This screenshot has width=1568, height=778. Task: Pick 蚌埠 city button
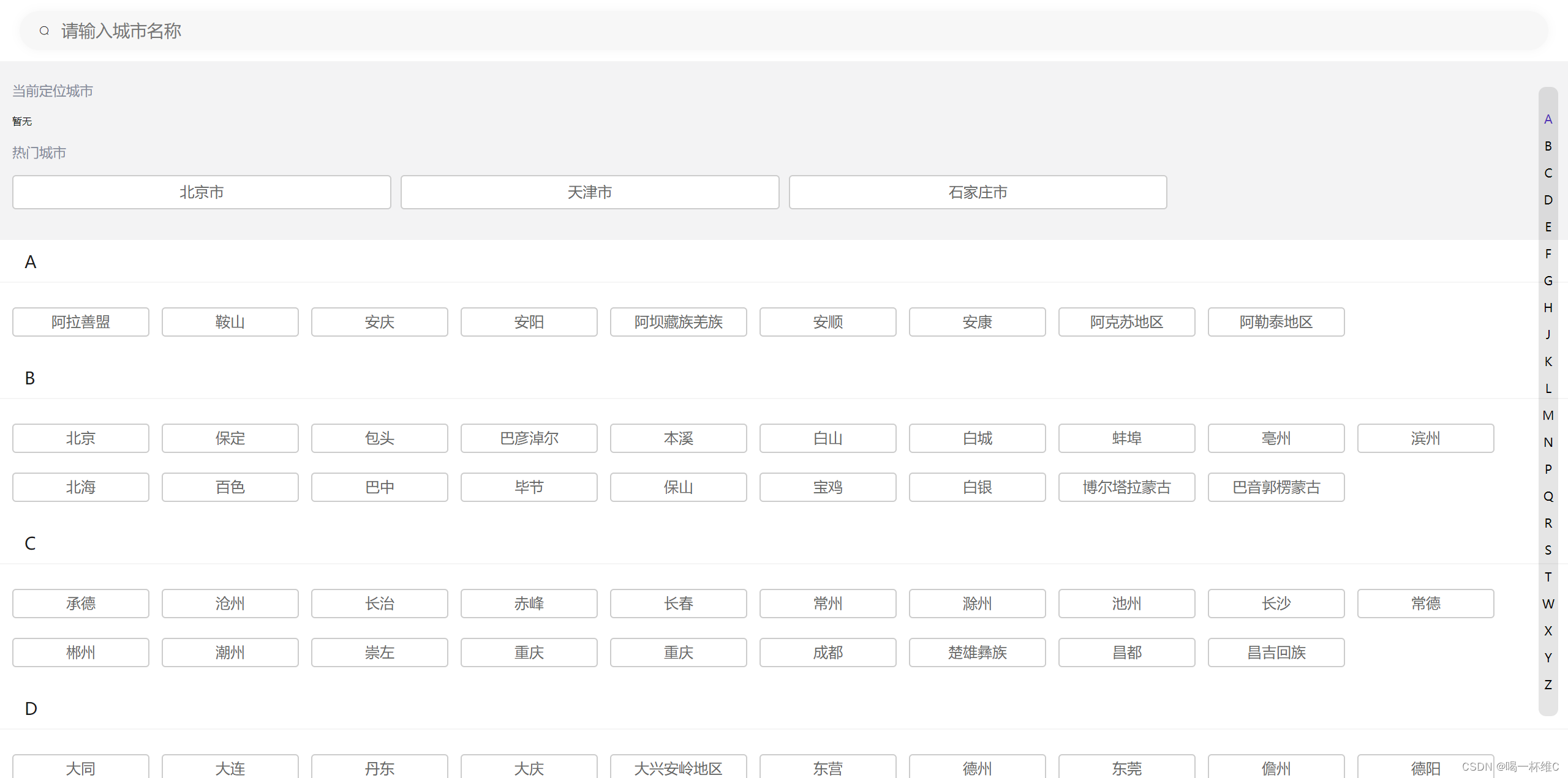[1127, 438]
